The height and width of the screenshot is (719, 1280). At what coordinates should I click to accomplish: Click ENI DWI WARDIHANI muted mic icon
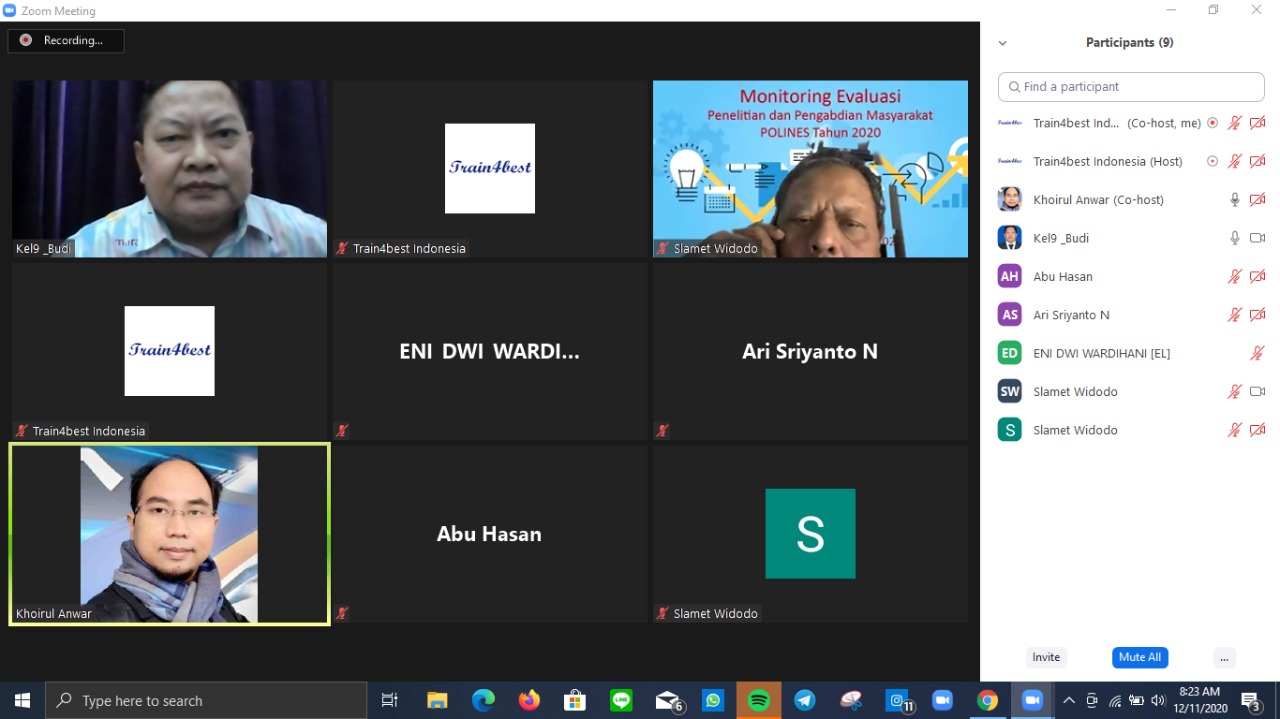(x=1257, y=353)
